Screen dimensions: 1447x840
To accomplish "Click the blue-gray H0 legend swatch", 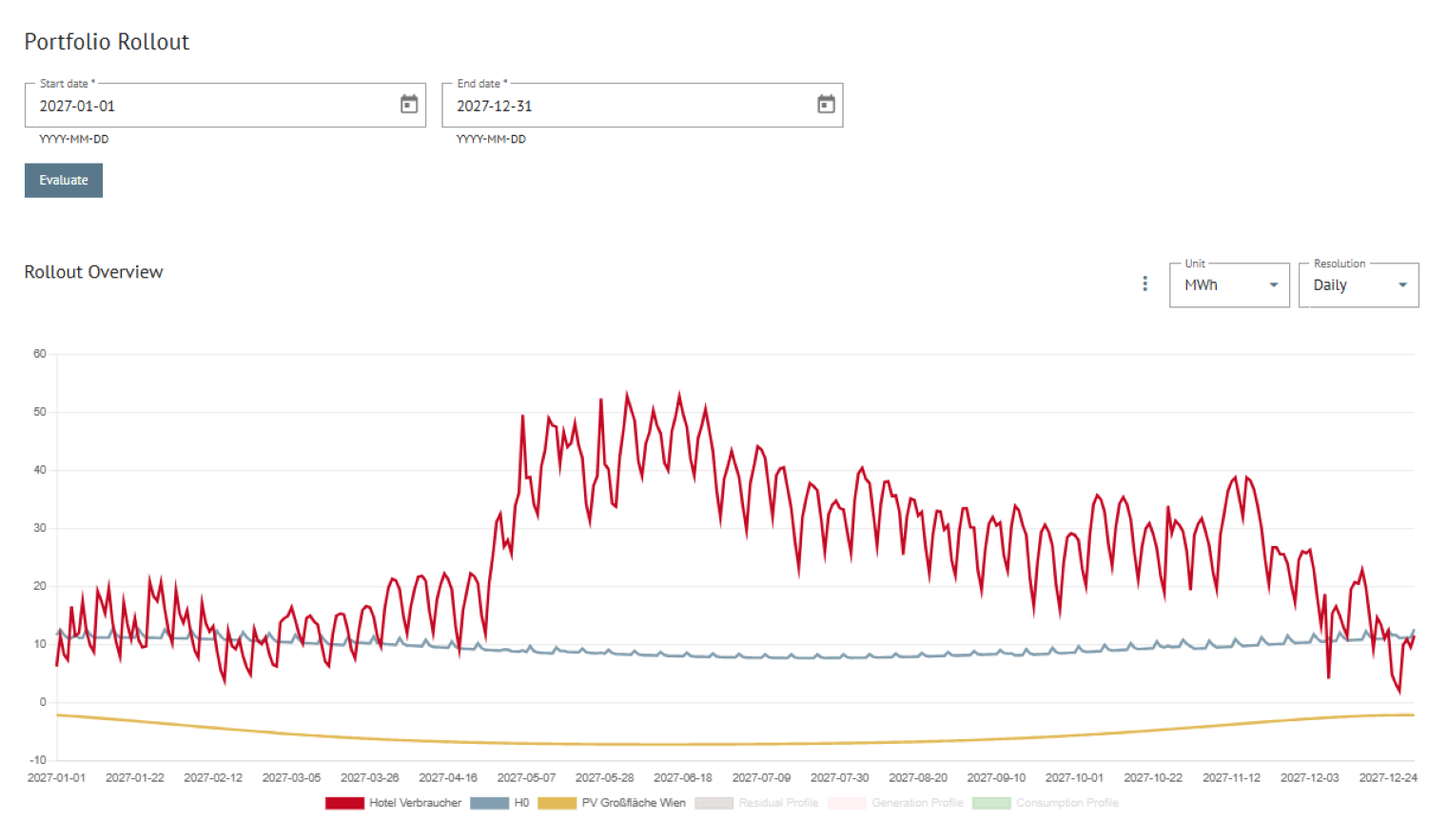I will tap(489, 803).
